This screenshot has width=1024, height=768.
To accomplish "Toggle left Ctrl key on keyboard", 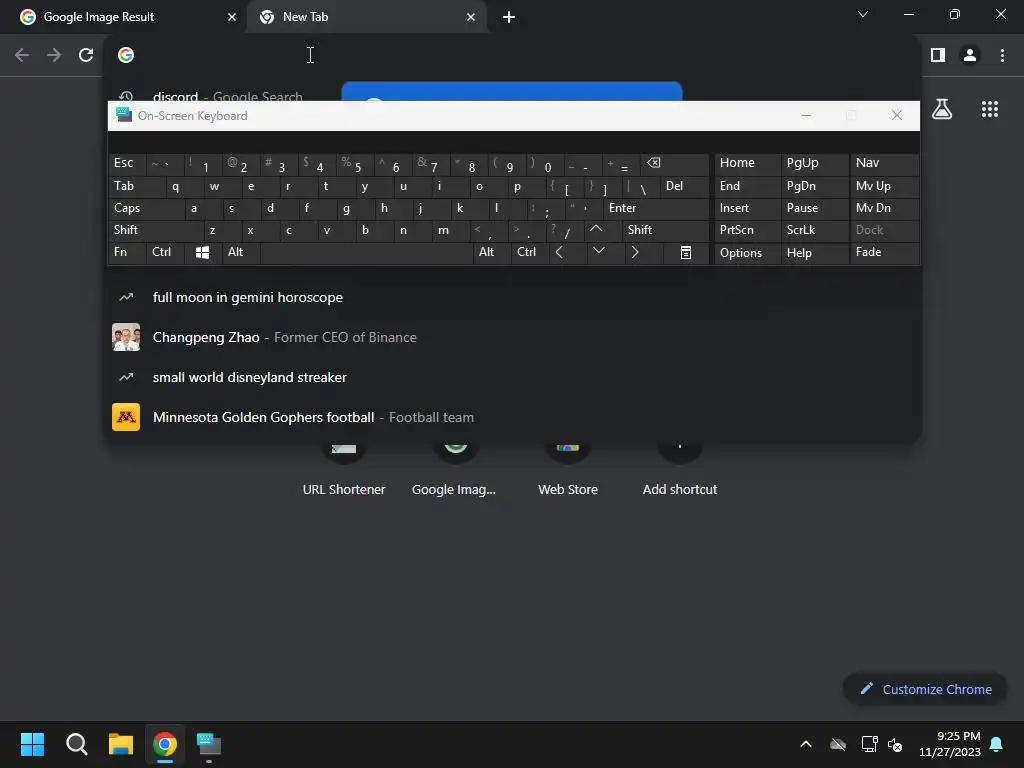I will pos(165,253).
